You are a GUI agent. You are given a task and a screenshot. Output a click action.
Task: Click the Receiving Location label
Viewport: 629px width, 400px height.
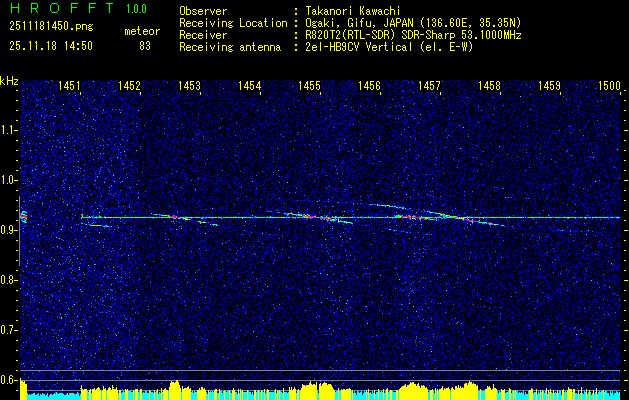233,23
